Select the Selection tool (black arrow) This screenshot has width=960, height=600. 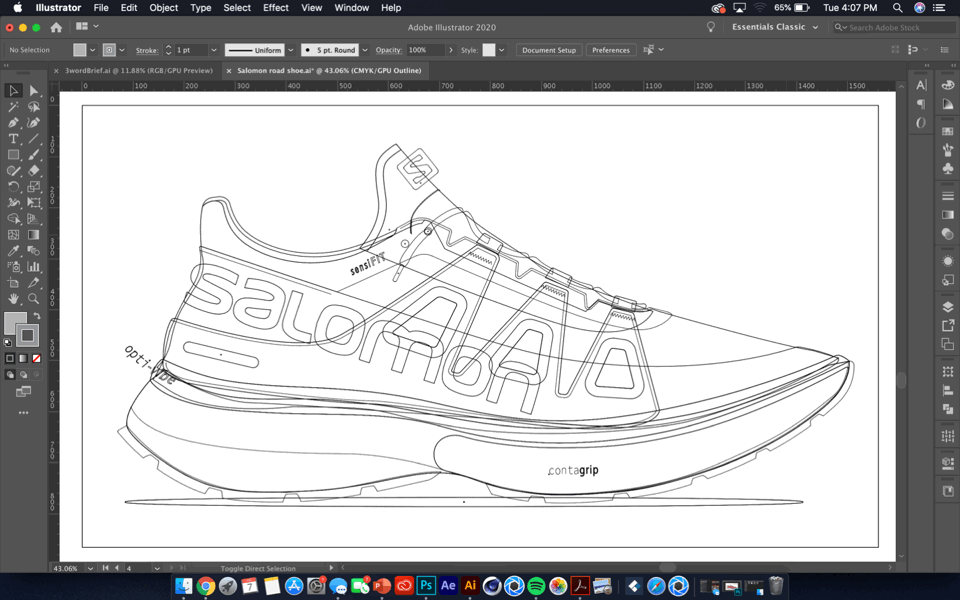(x=13, y=91)
